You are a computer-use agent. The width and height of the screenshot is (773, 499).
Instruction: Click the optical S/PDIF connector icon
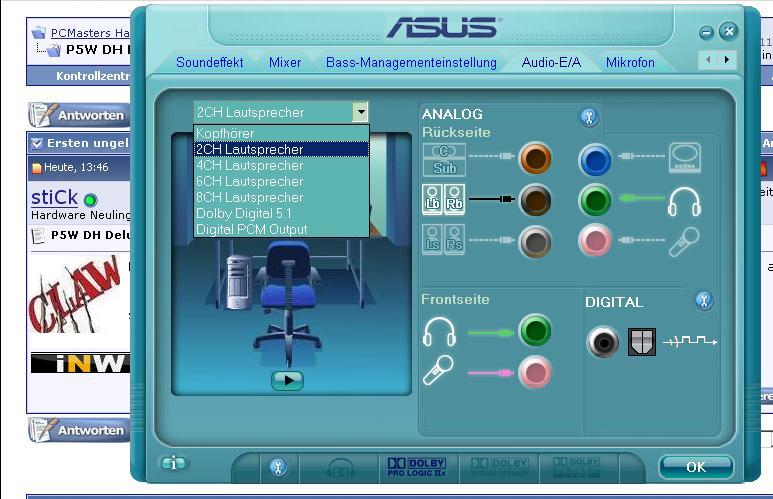point(641,341)
